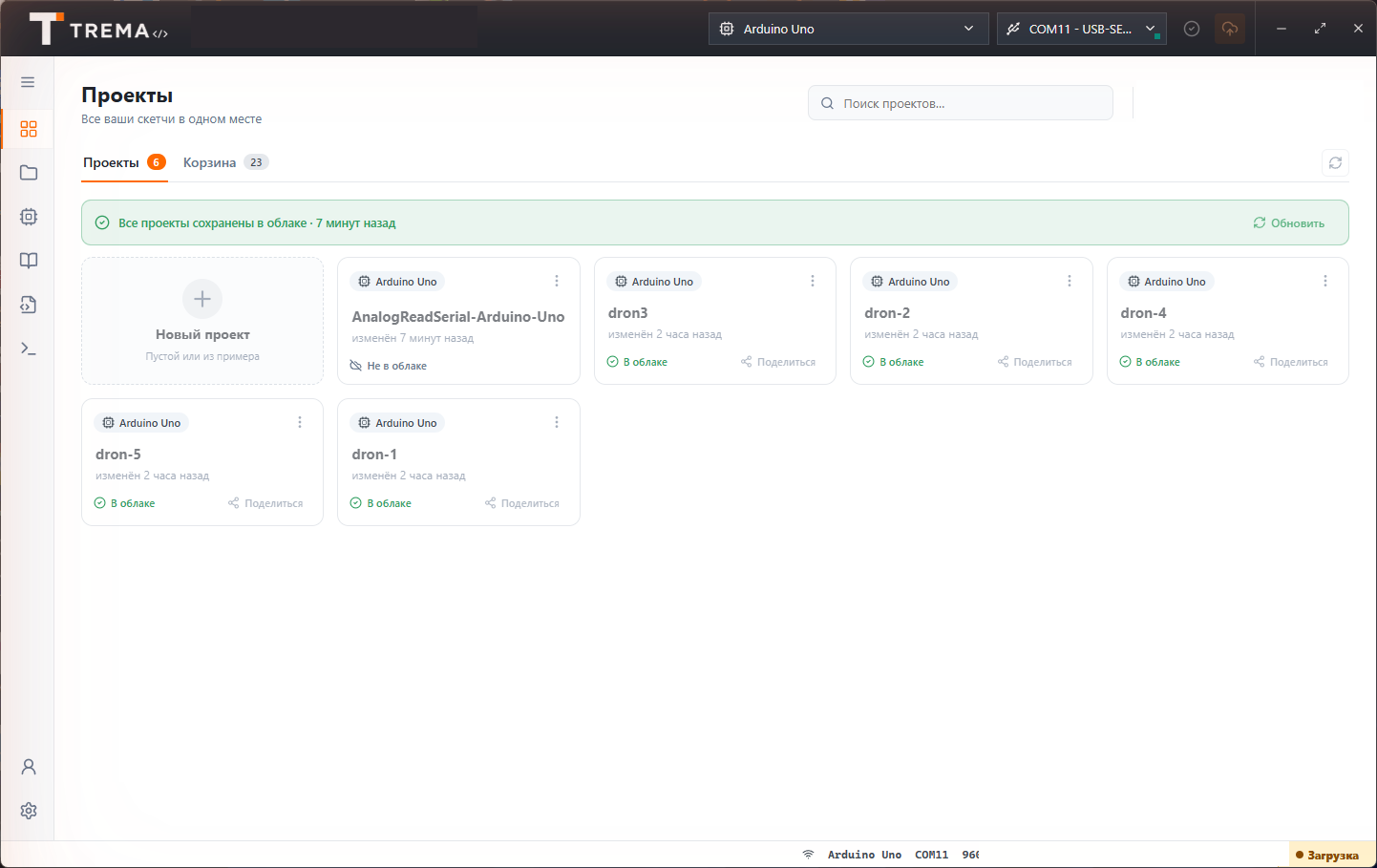Share the dron-1 project via Поделиться
The width and height of the screenshot is (1377, 868).
click(522, 503)
